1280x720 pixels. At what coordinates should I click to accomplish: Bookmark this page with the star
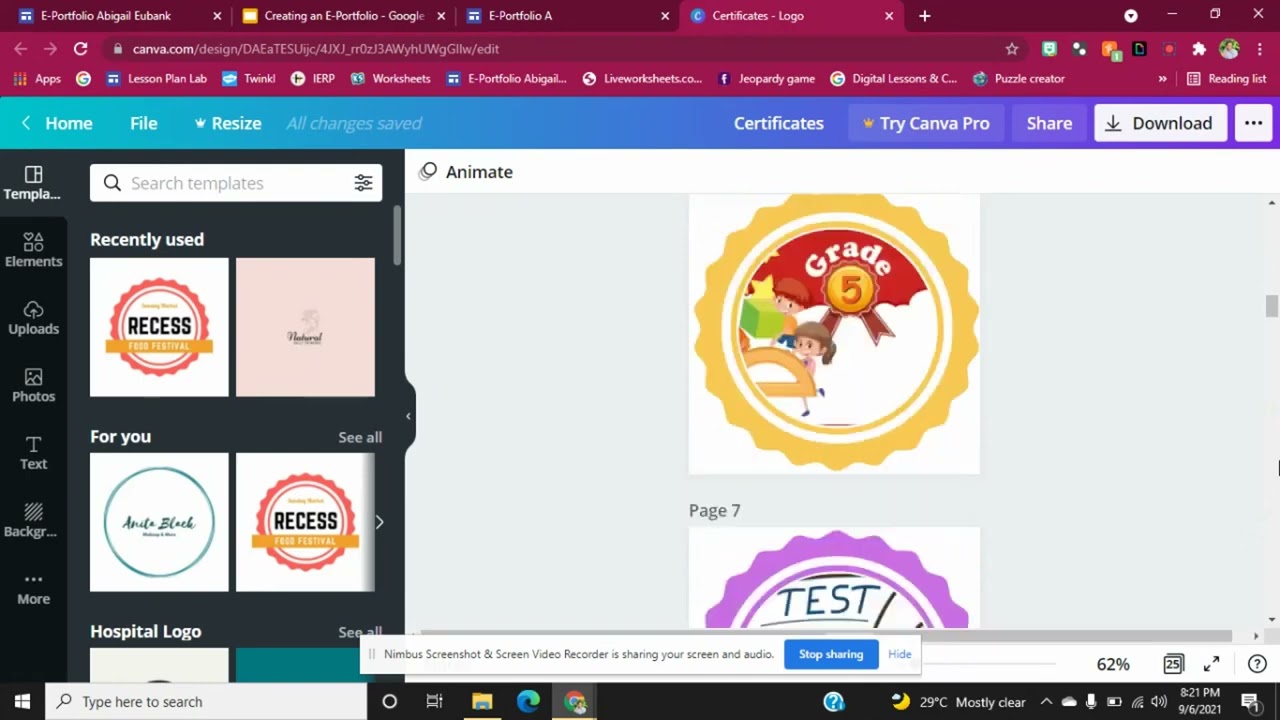coord(1012,48)
